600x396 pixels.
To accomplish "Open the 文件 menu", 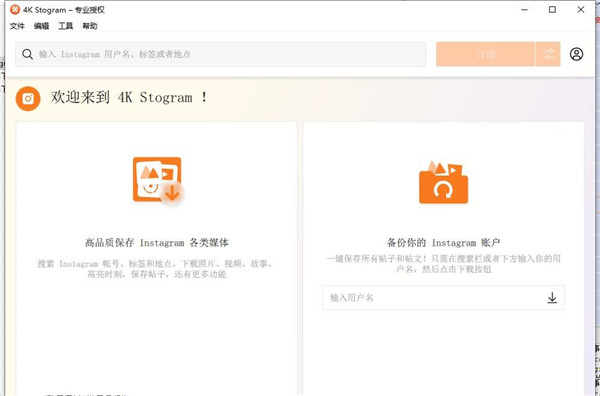I will 17,26.
